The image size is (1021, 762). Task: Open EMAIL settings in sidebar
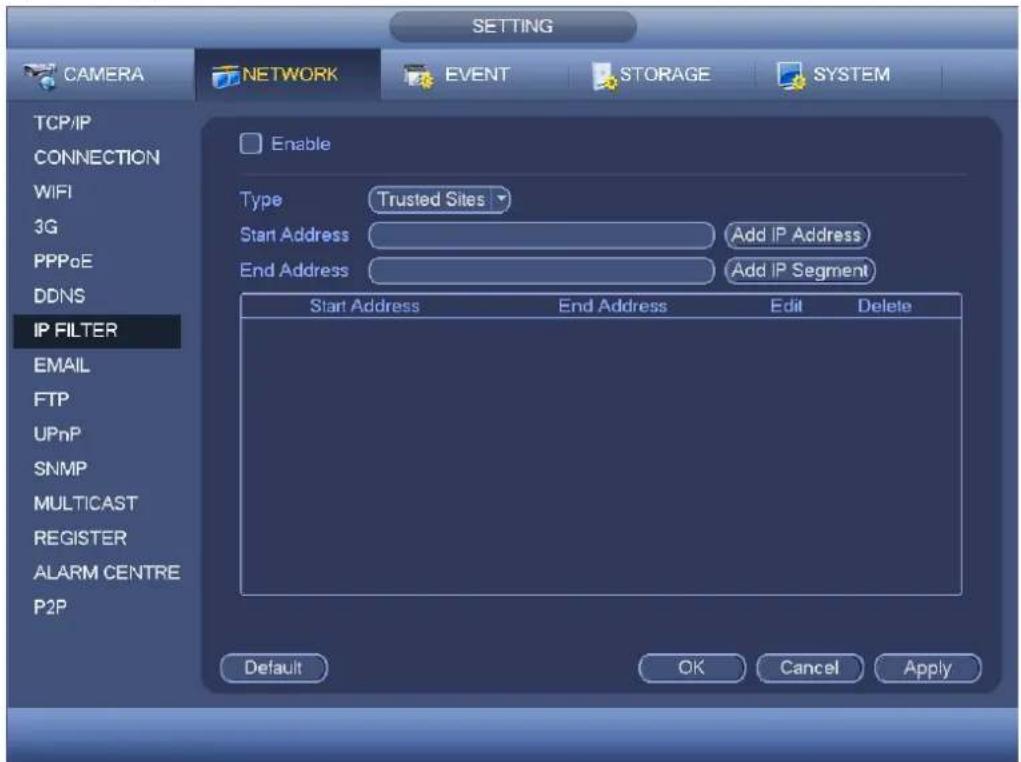click(61, 365)
